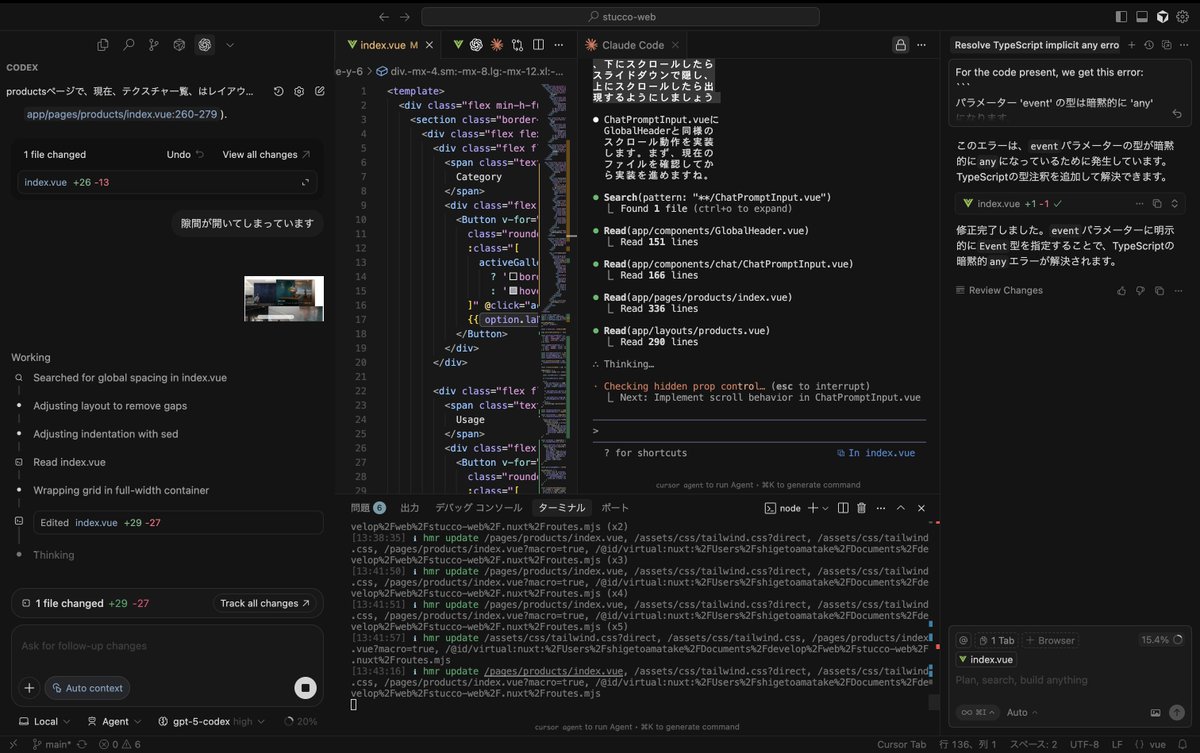Image resolution: width=1200 pixels, height=753 pixels.
Task: Launch Claude Code from editor title icon
Action: (x=497, y=45)
